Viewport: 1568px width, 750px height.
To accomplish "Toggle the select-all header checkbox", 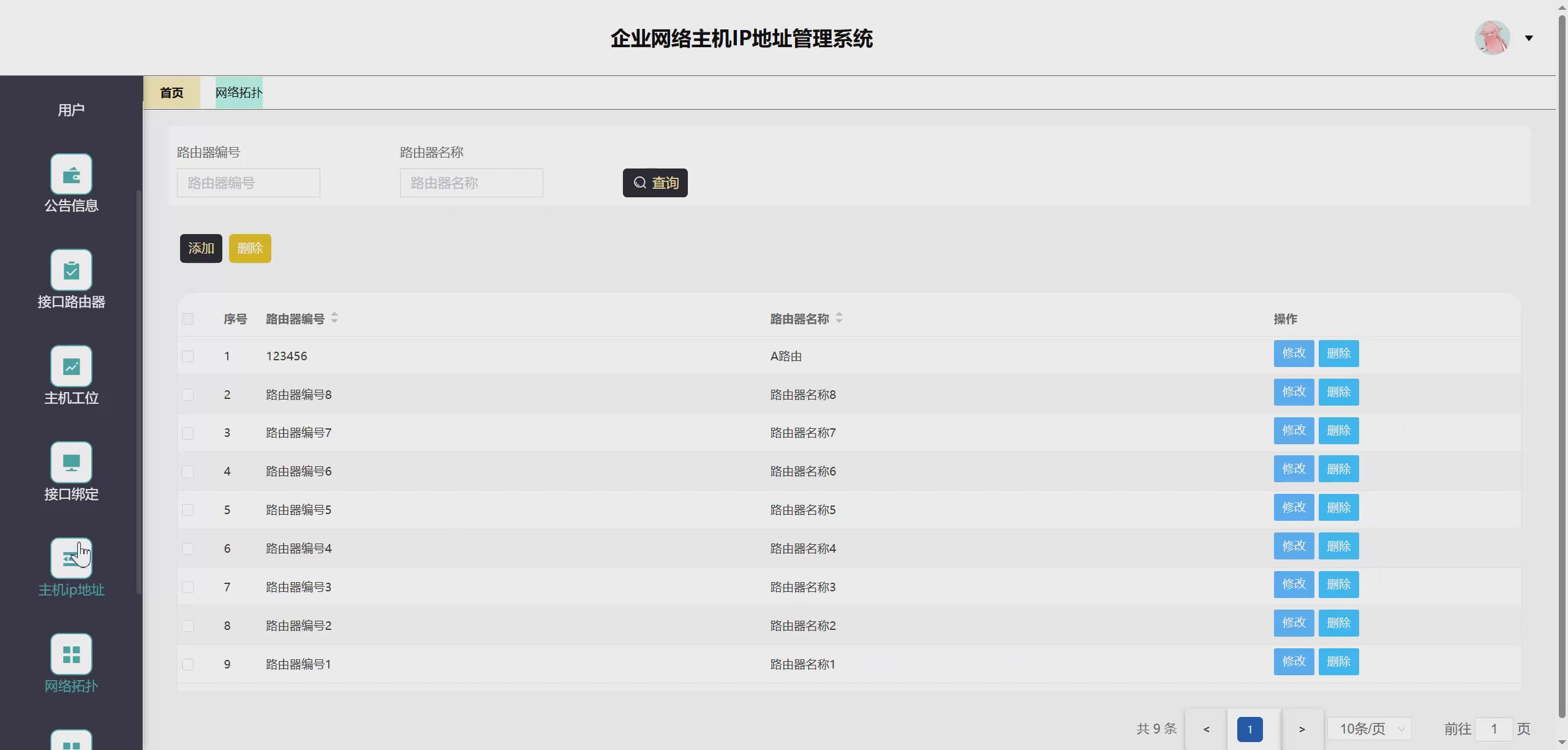I will pos(188,319).
